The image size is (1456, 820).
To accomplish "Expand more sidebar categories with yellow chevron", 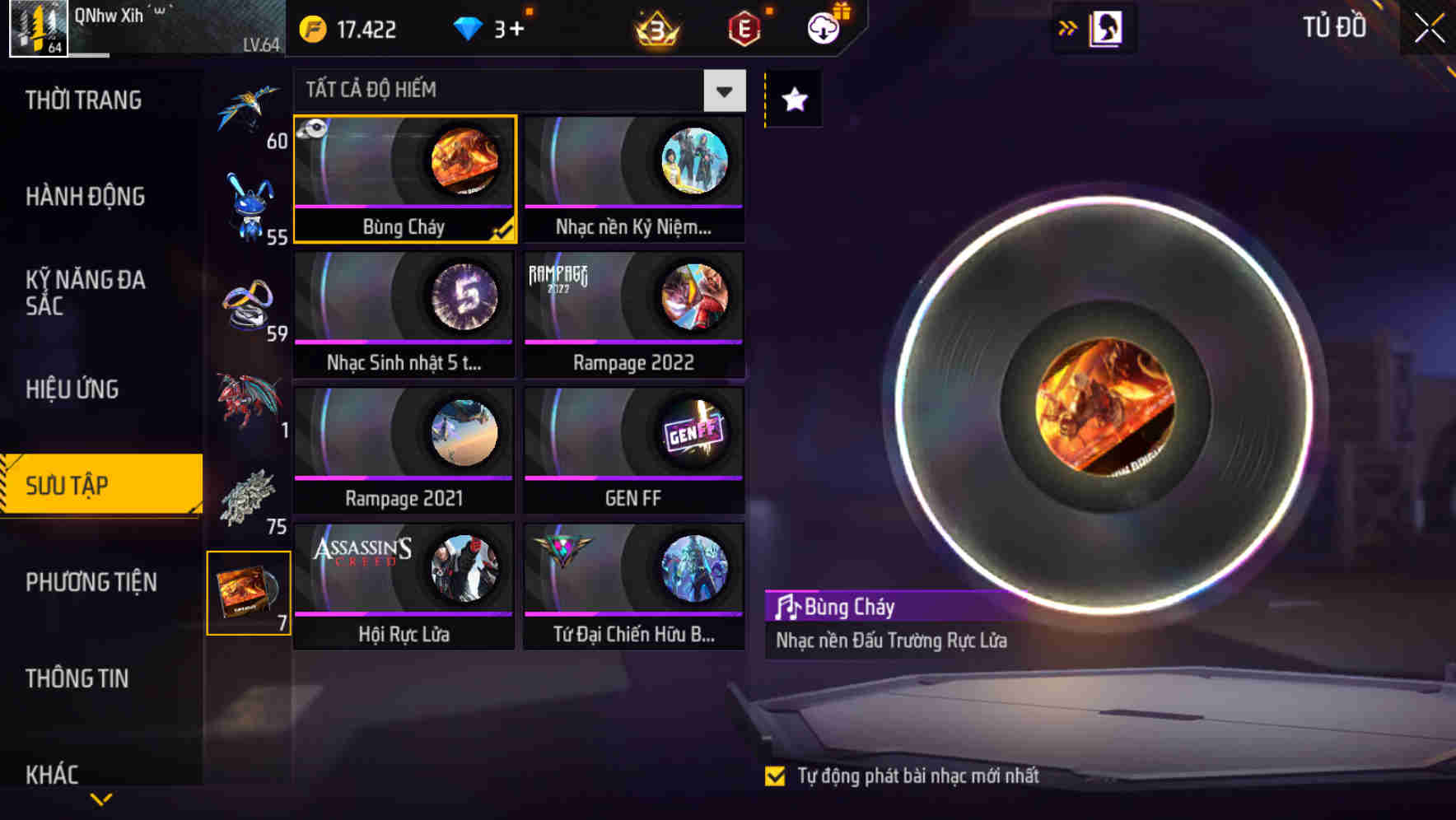I will pos(101,799).
